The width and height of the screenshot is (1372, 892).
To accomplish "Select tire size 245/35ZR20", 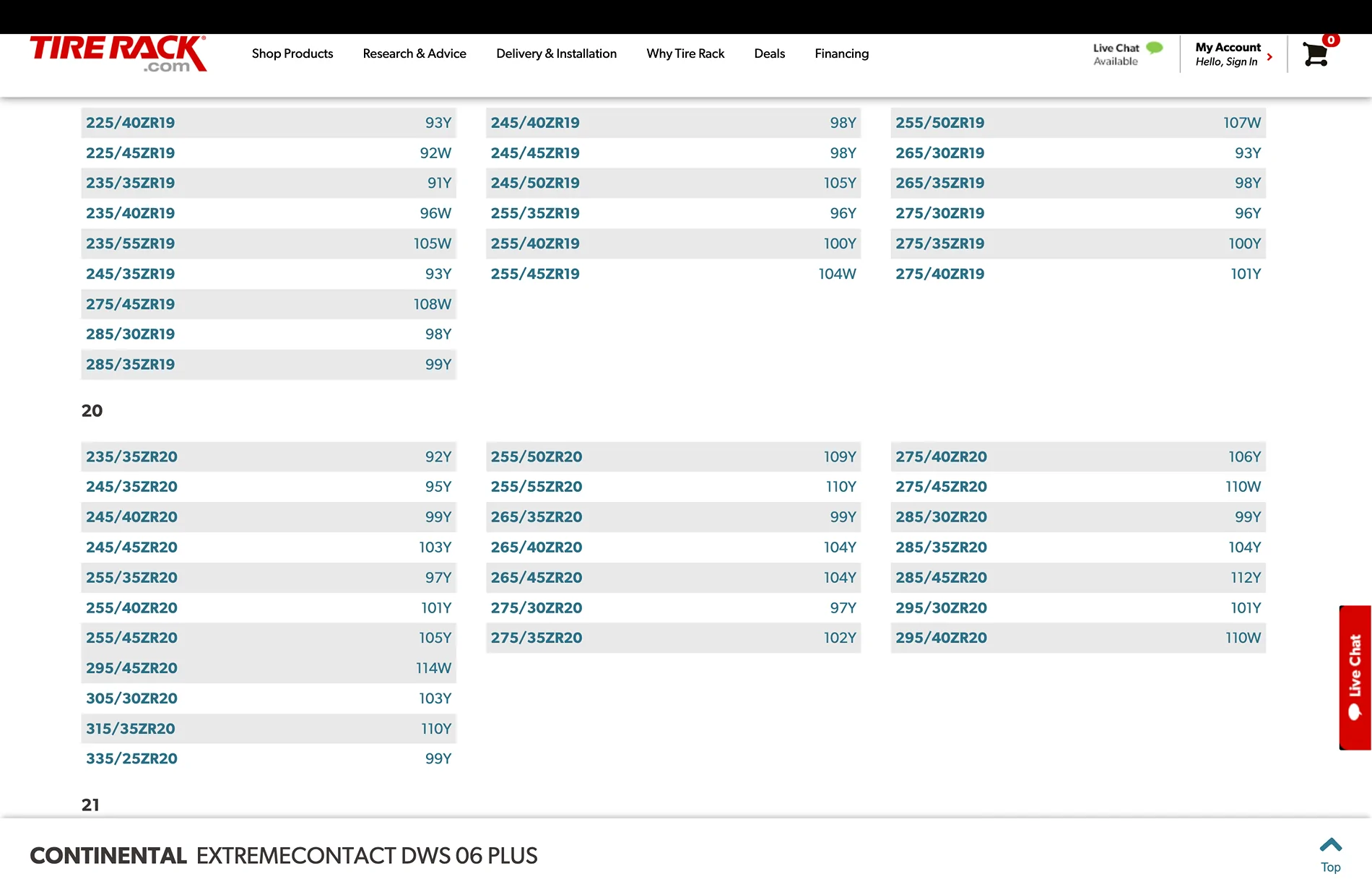I will (x=269, y=487).
